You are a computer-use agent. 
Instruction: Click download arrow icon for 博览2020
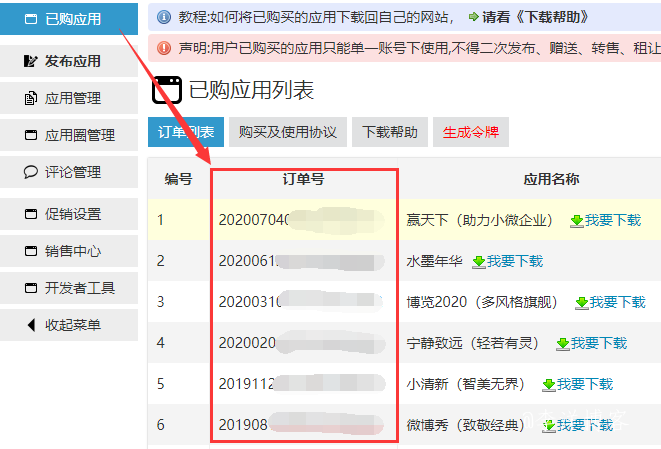[x=580, y=302]
